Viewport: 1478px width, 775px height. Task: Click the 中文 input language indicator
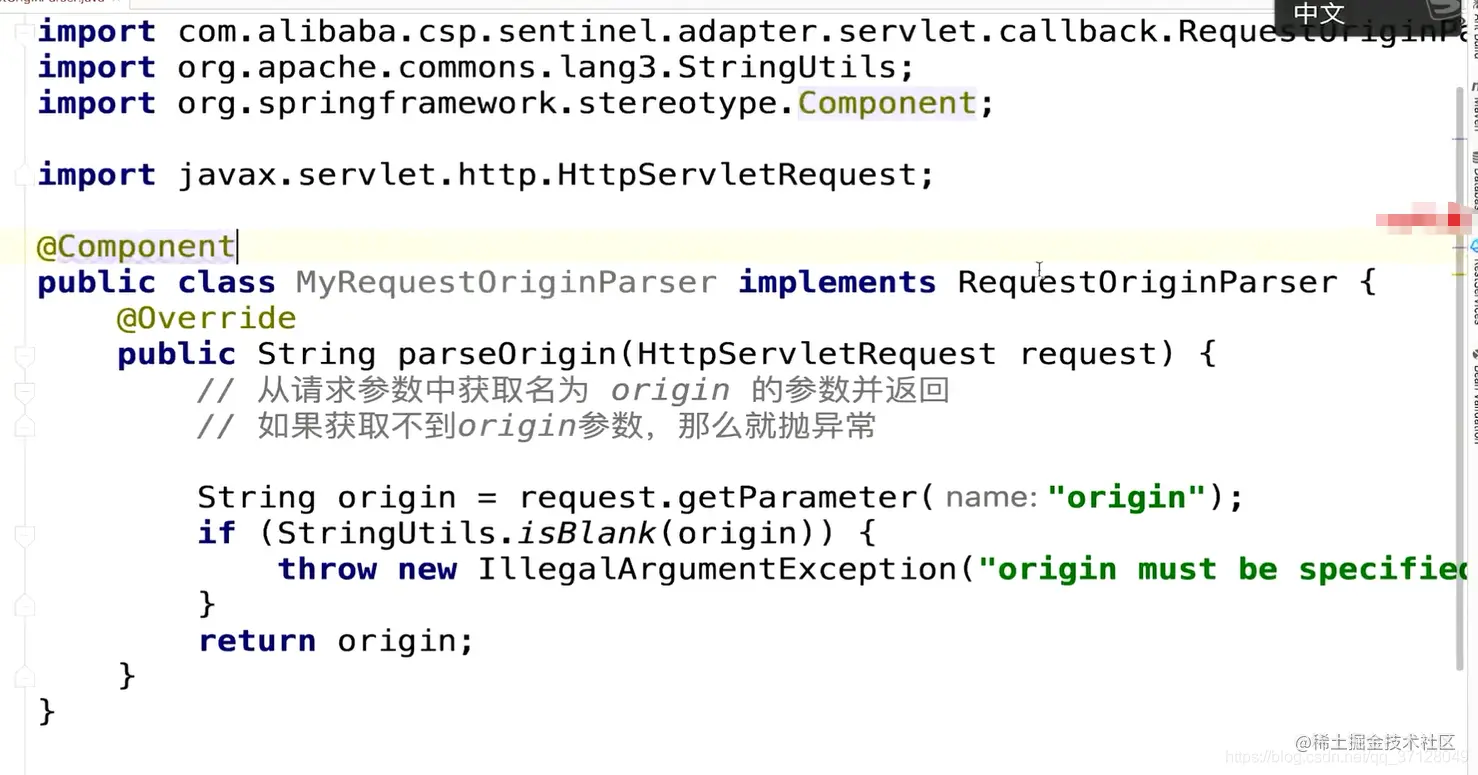1320,14
